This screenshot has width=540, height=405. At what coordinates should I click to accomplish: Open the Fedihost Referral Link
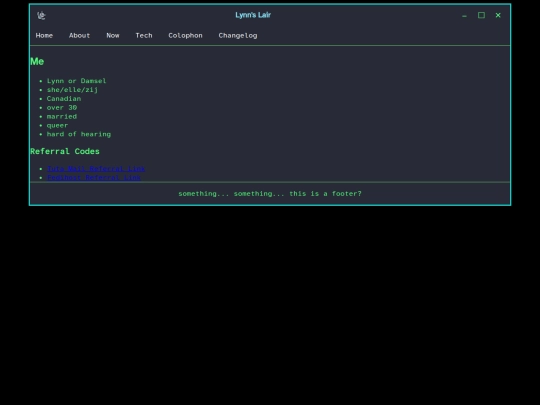[x=94, y=177]
